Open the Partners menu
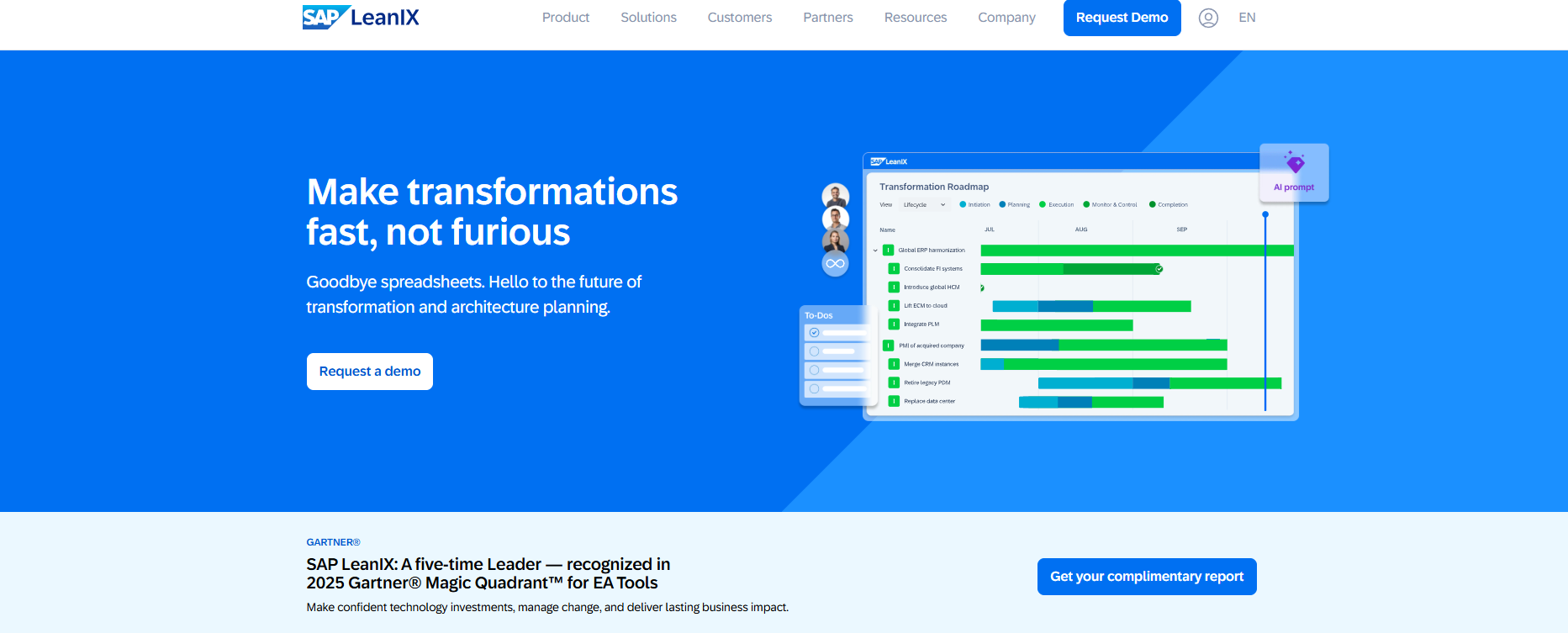The image size is (1568, 633). (x=828, y=18)
